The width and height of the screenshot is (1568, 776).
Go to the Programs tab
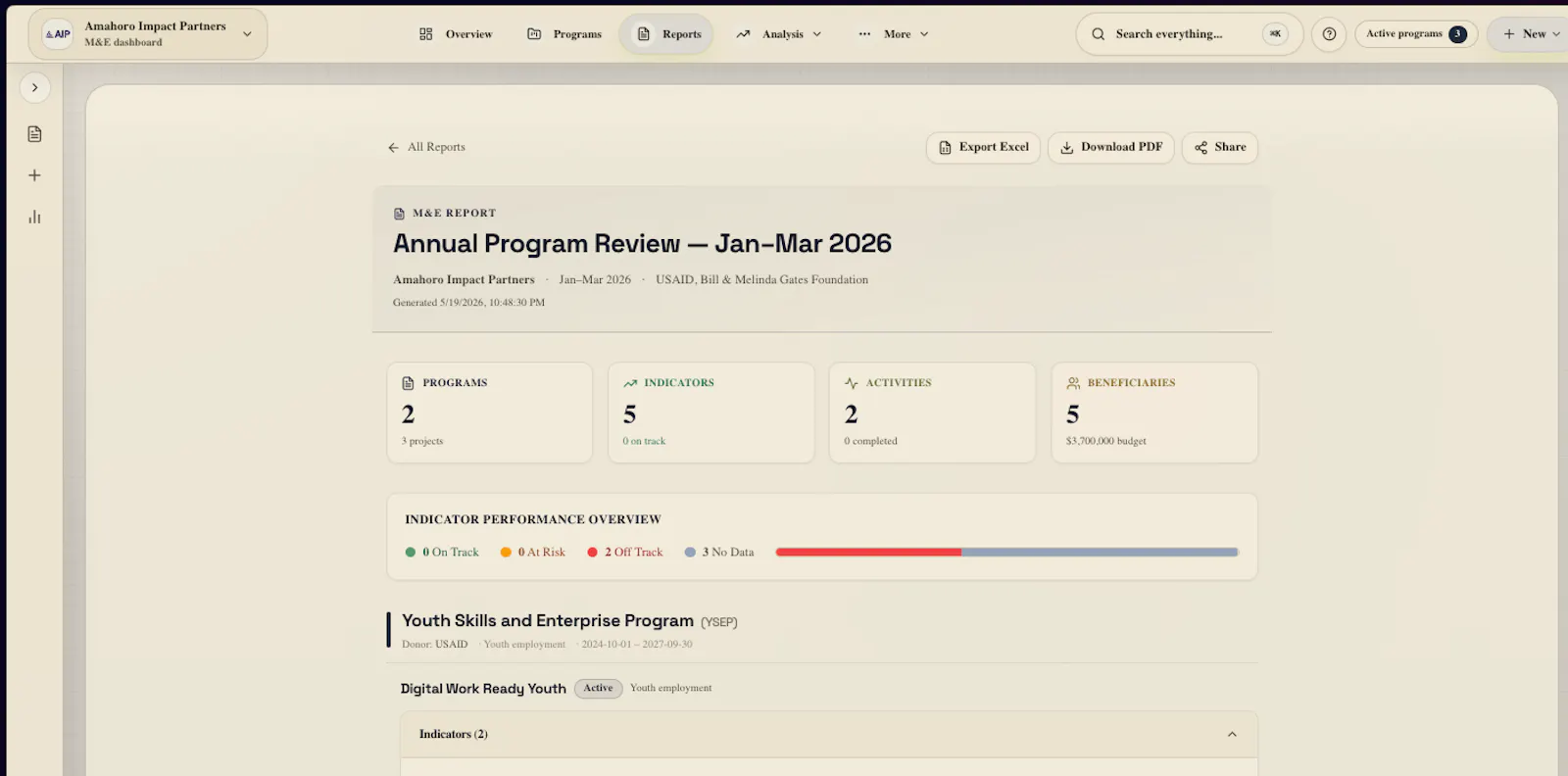pyautogui.click(x=564, y=34)
